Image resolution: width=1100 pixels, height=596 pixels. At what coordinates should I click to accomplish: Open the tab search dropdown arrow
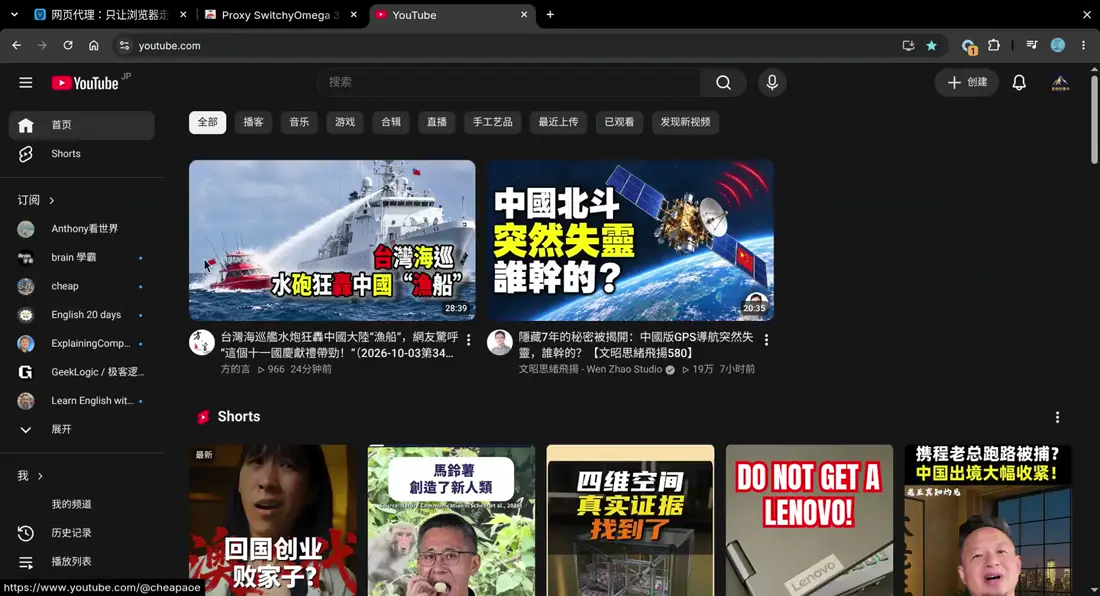14,15
